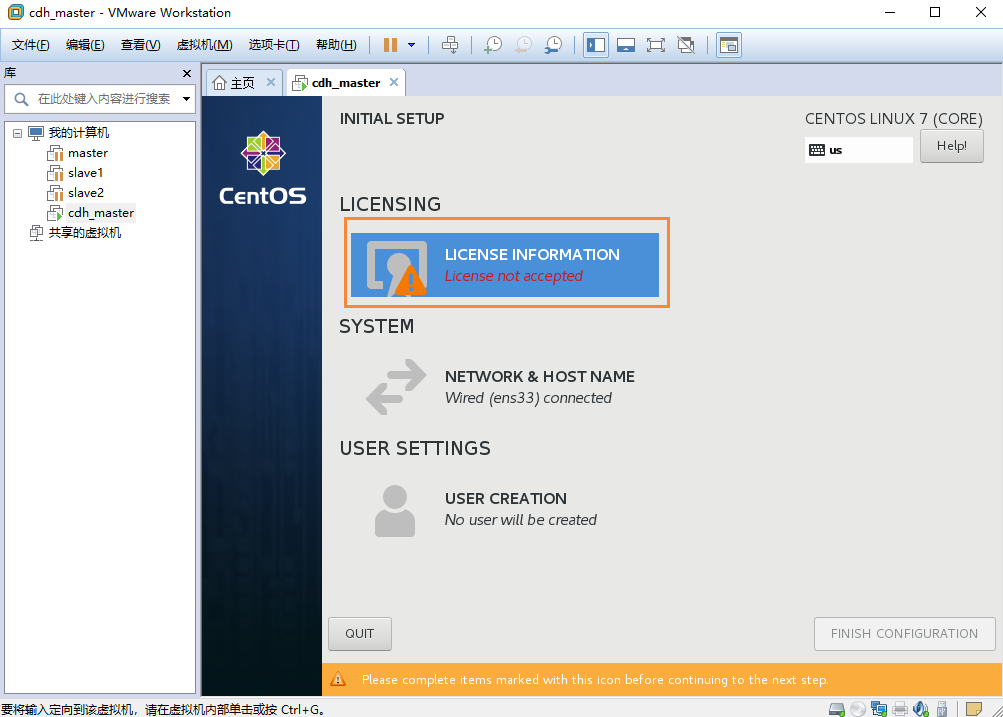Revert to the previous snapshot icon

pyautogui.click(x=523, y=45)
